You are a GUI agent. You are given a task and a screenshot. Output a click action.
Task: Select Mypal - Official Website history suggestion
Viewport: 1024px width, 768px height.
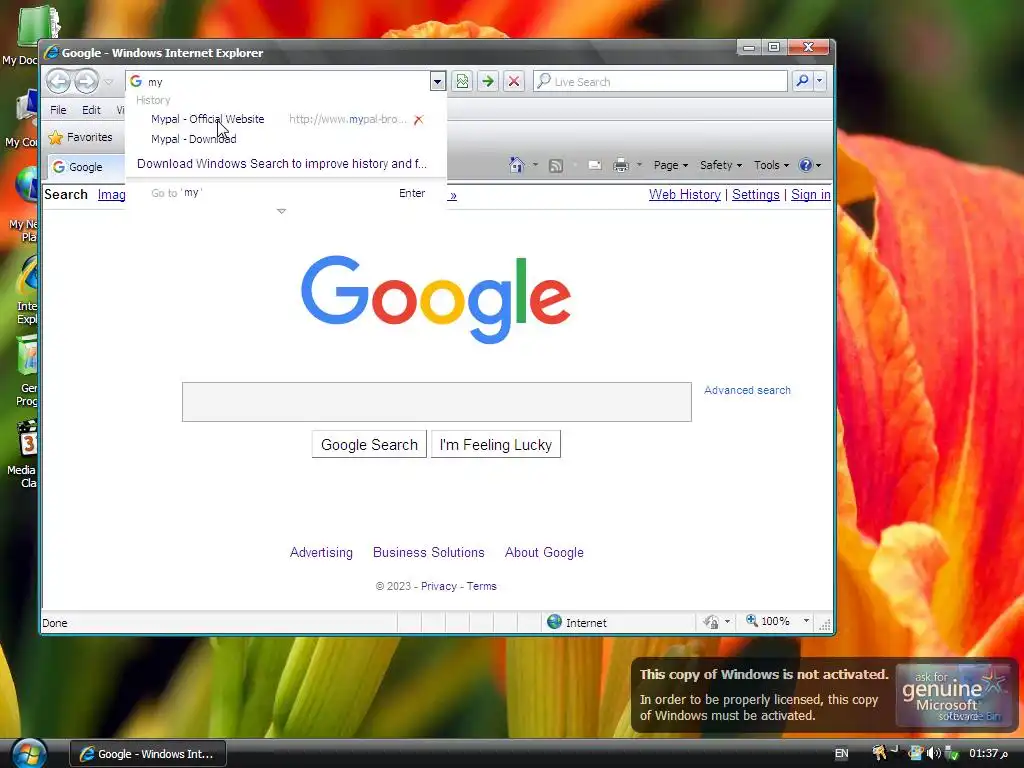[x=208, y=119]
